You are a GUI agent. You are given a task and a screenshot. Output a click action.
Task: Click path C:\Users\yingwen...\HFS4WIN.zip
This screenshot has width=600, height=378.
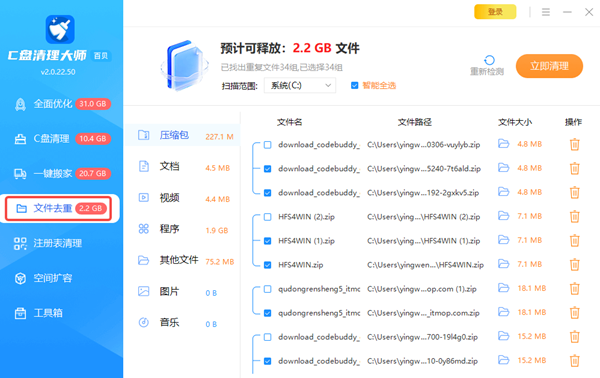(x=426, y=265)
